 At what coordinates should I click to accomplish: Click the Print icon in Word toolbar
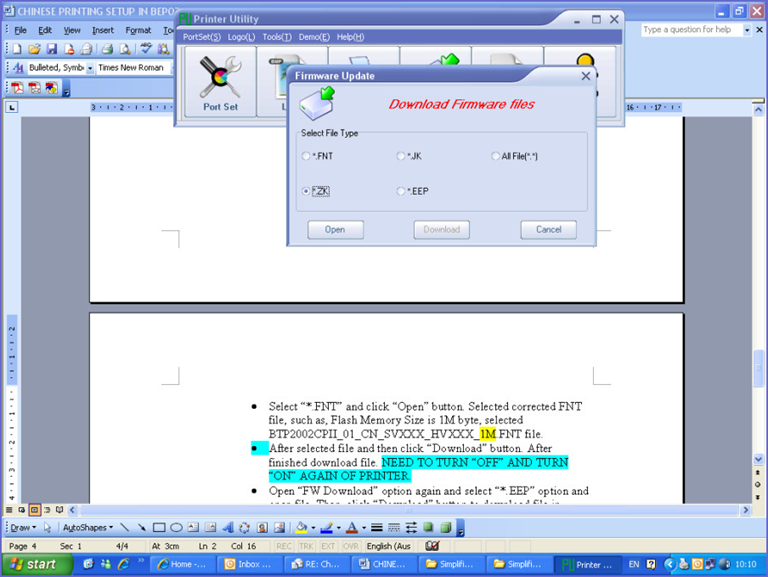pos(107,48)
